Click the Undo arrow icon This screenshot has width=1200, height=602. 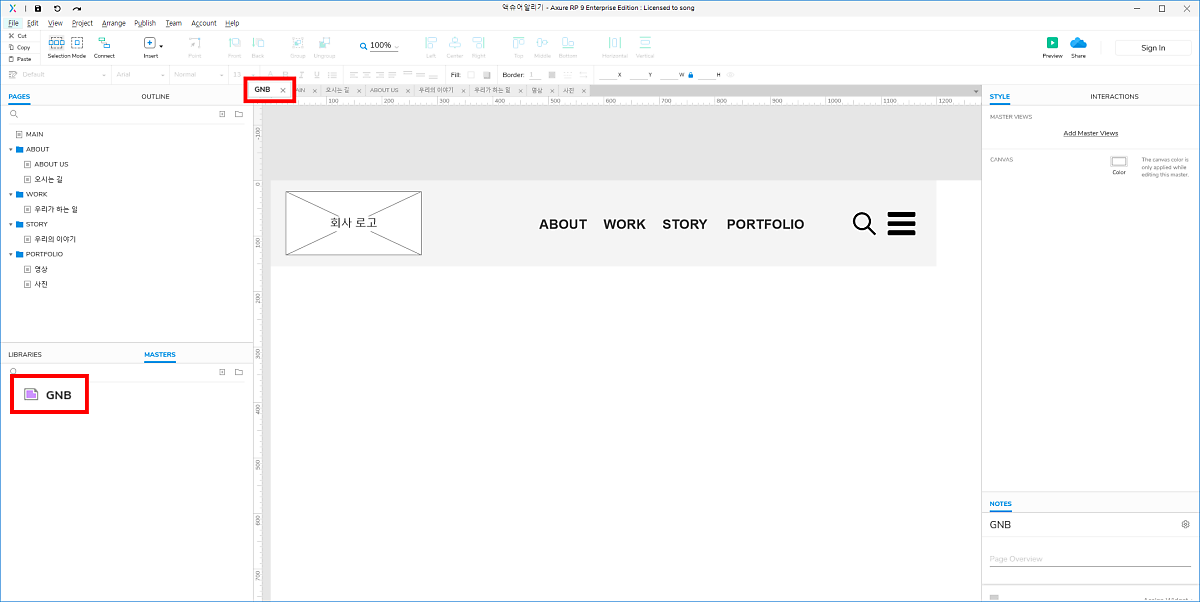(x=57, y=8)
